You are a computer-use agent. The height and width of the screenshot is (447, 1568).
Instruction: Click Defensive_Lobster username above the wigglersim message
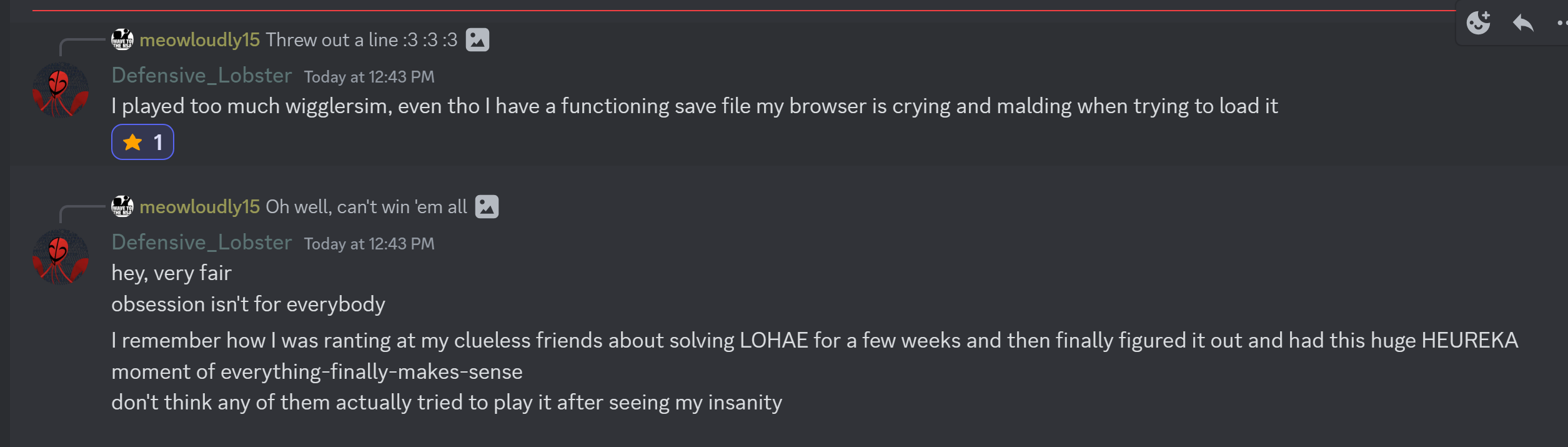(x=201, y=76)
